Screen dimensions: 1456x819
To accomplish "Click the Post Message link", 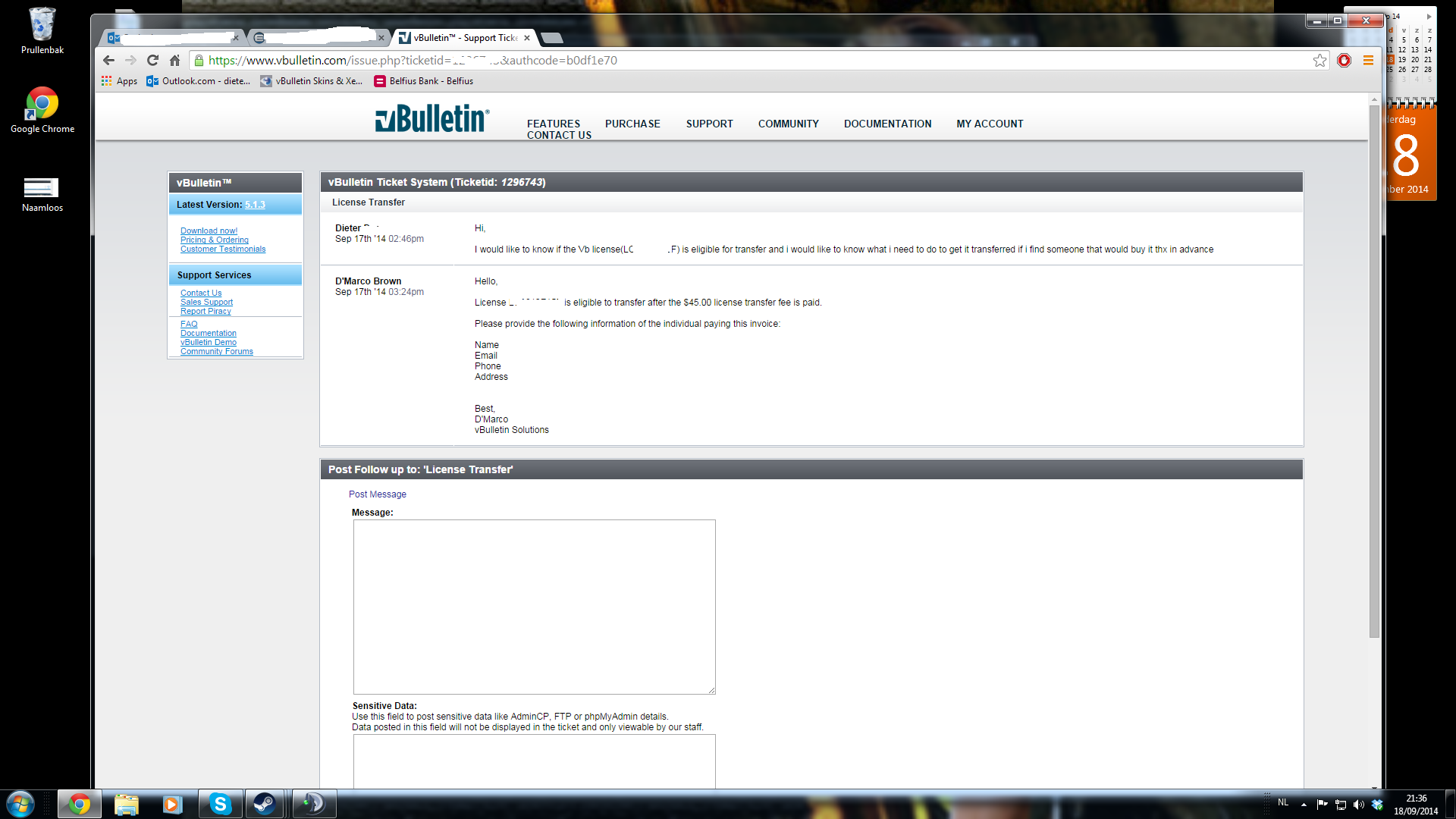I will 378,494.
